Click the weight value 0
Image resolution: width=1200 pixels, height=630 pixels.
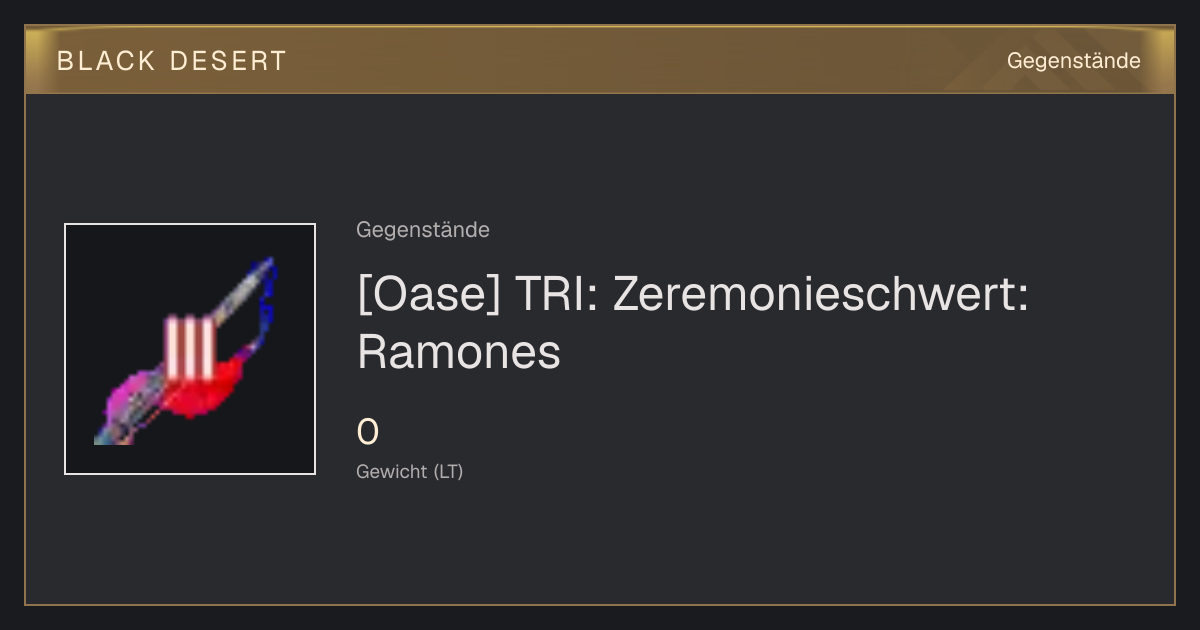coord(368,433)
